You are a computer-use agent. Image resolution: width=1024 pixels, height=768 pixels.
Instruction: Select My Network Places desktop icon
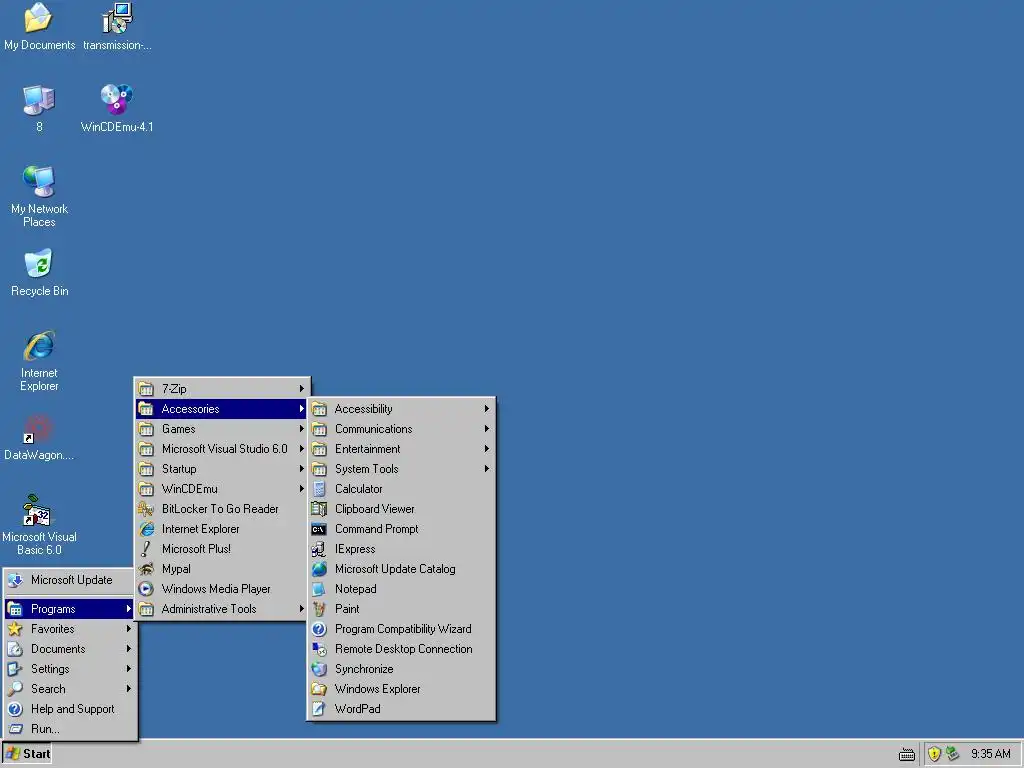[39, 196]
